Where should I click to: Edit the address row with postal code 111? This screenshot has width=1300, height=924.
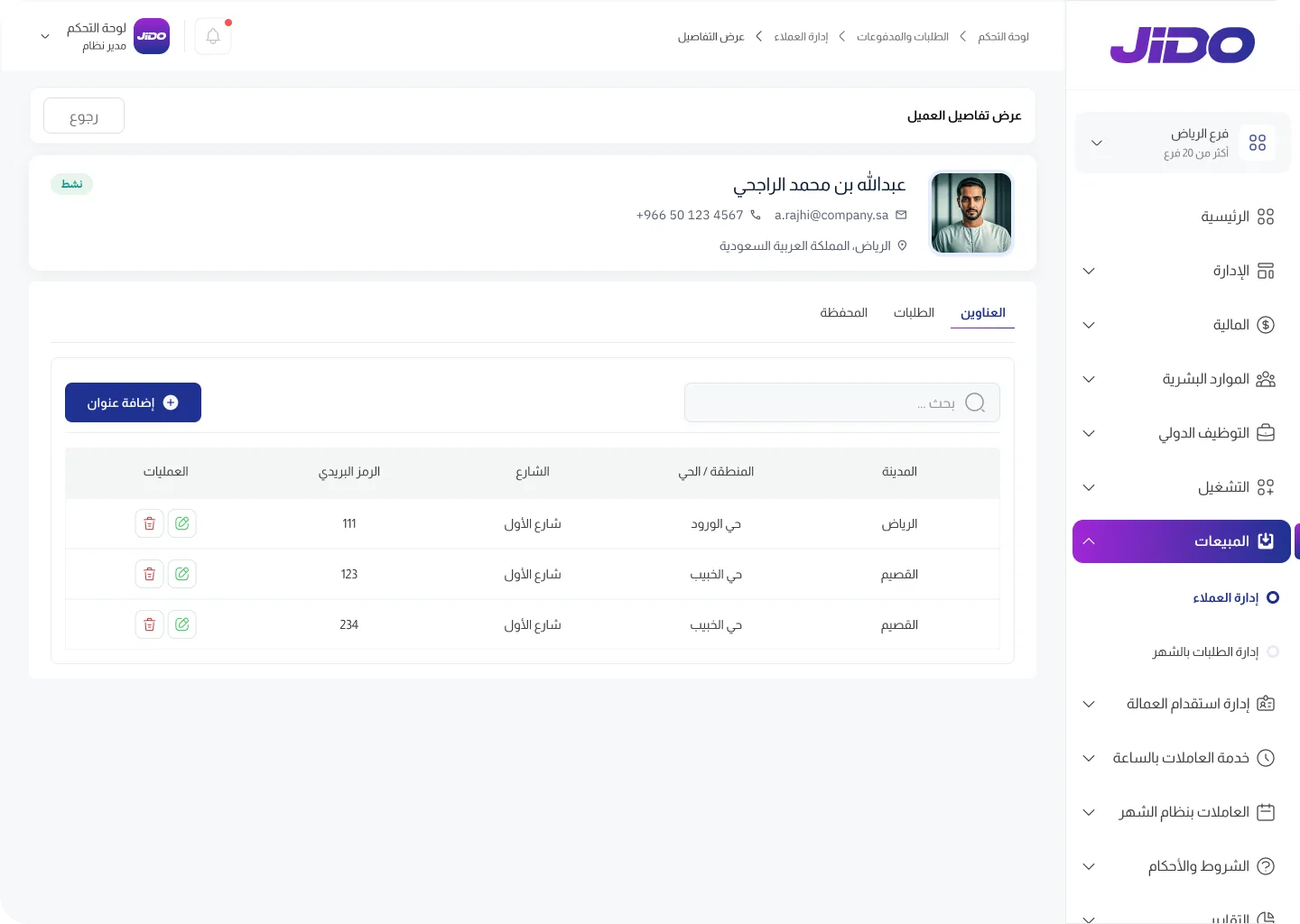(x=182, y=523)
